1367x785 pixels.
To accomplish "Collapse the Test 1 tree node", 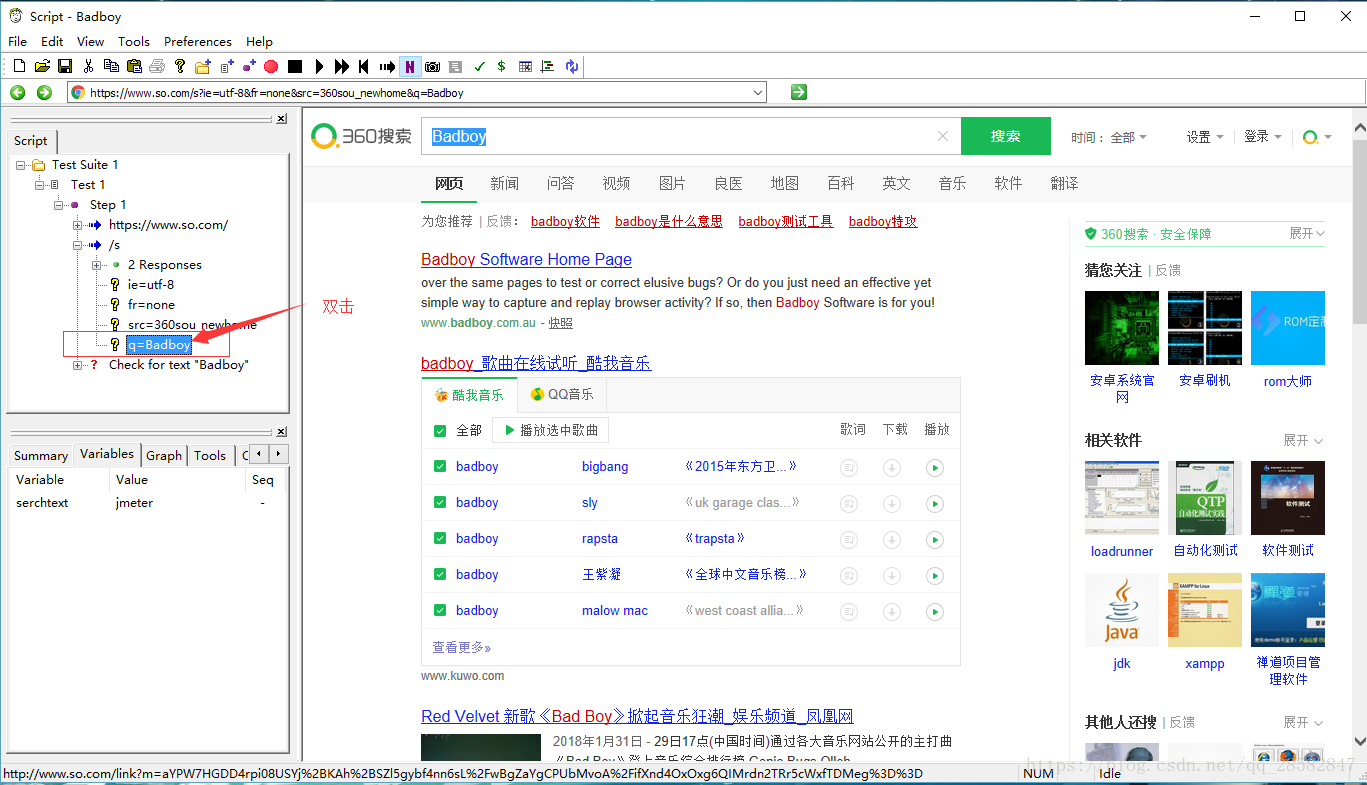I will tap(40, 185).
